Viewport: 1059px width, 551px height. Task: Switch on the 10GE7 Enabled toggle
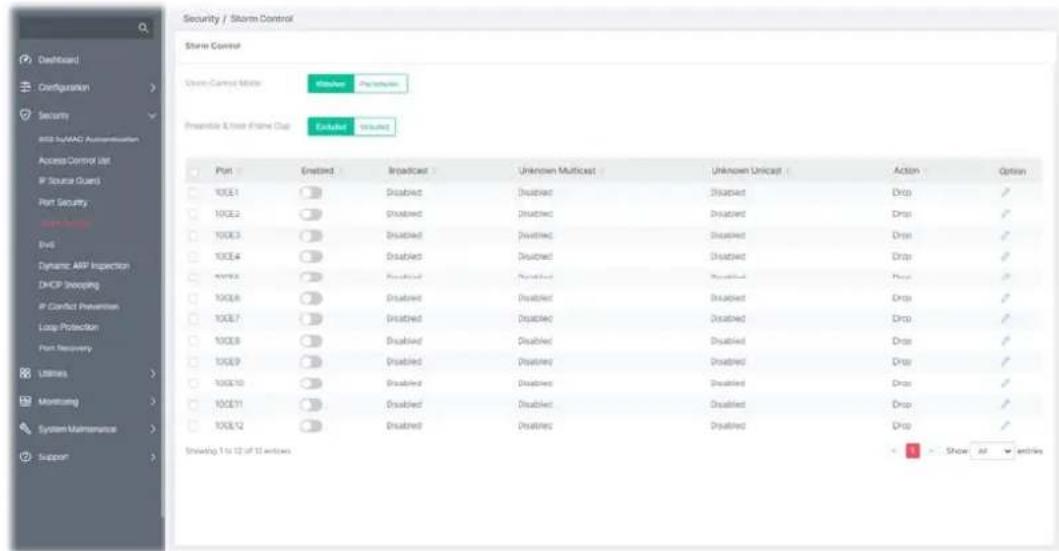tap(311, 318)
